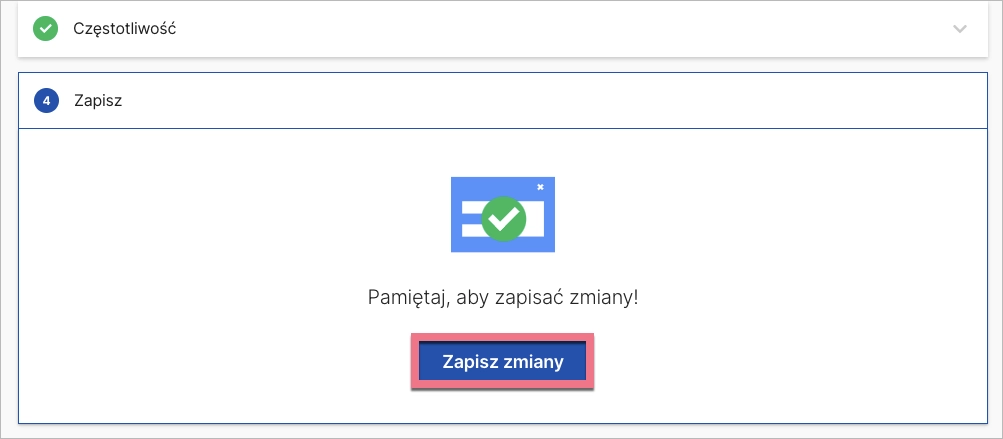Click the small x in the illustration
This screenshot has width=1003, height=439.
click(540, 186)
